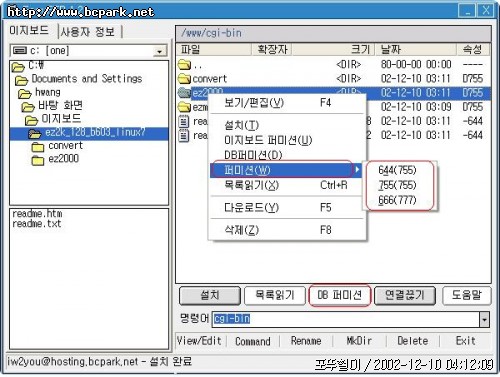
Task: Select the hwang folder in tree
Action: click(48, 92)
